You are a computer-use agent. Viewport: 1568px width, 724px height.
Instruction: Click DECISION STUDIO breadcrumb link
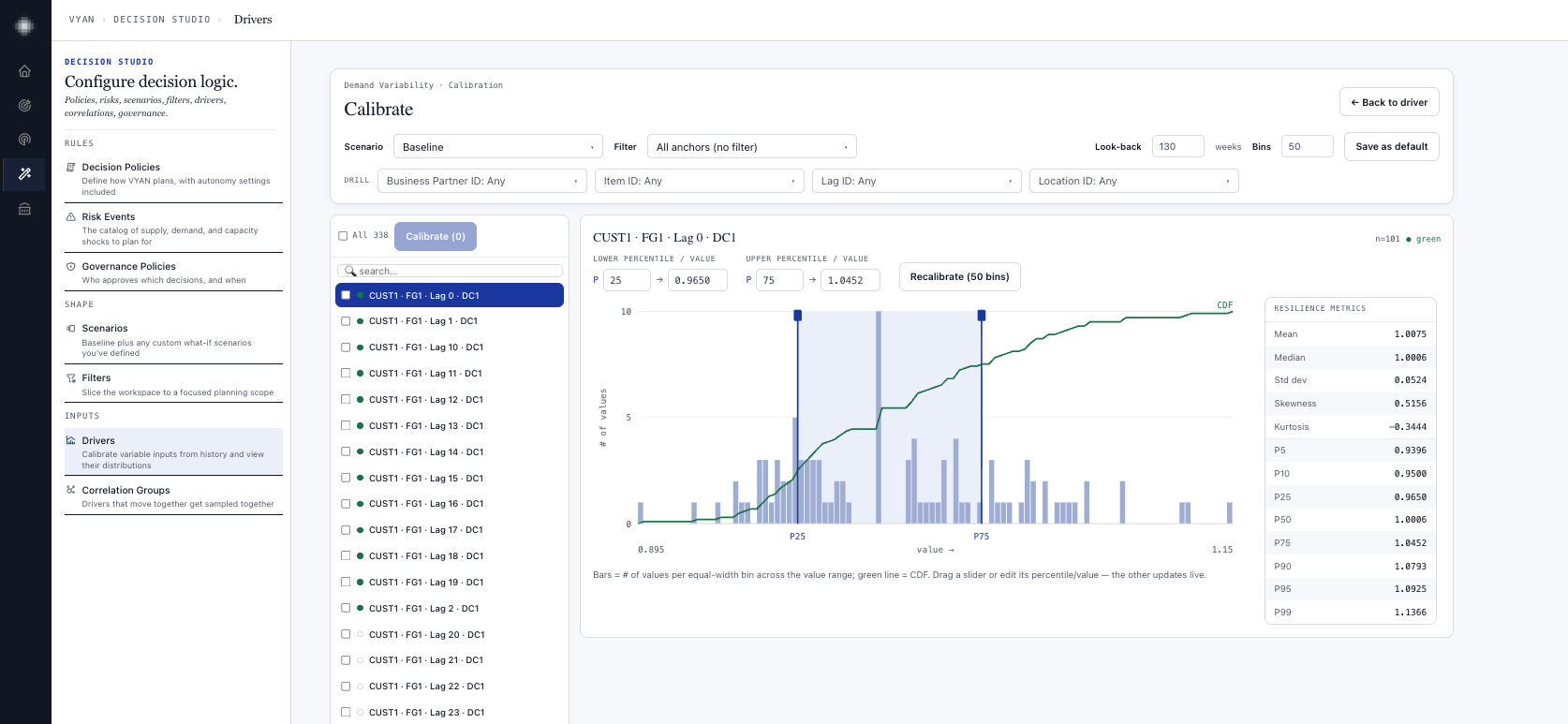(162, 20)
